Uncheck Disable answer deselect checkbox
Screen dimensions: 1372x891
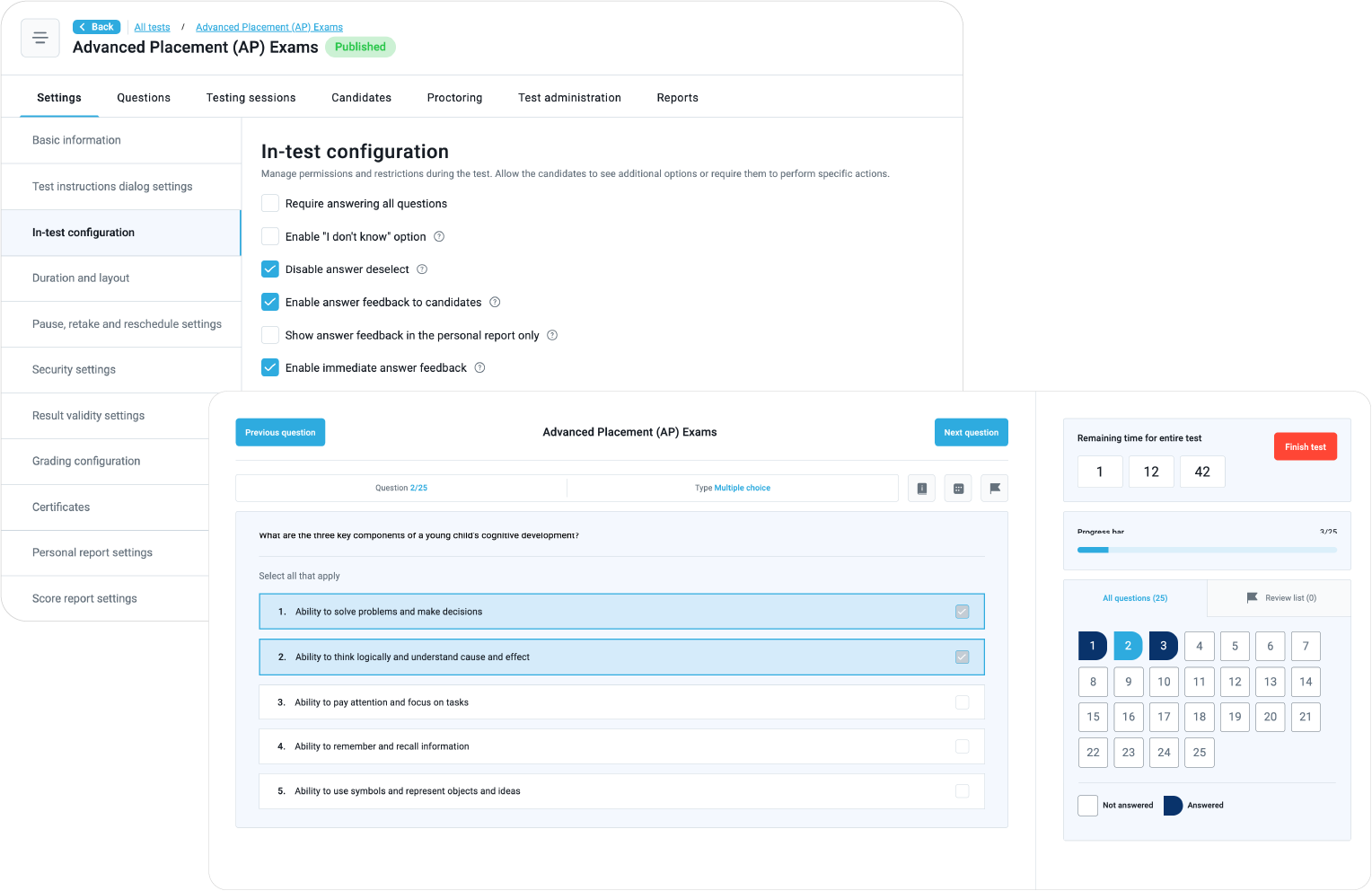(270, 269)
